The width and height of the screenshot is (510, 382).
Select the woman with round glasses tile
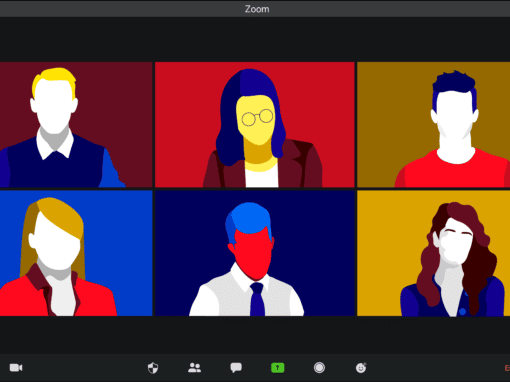click(x=255, y=125)
